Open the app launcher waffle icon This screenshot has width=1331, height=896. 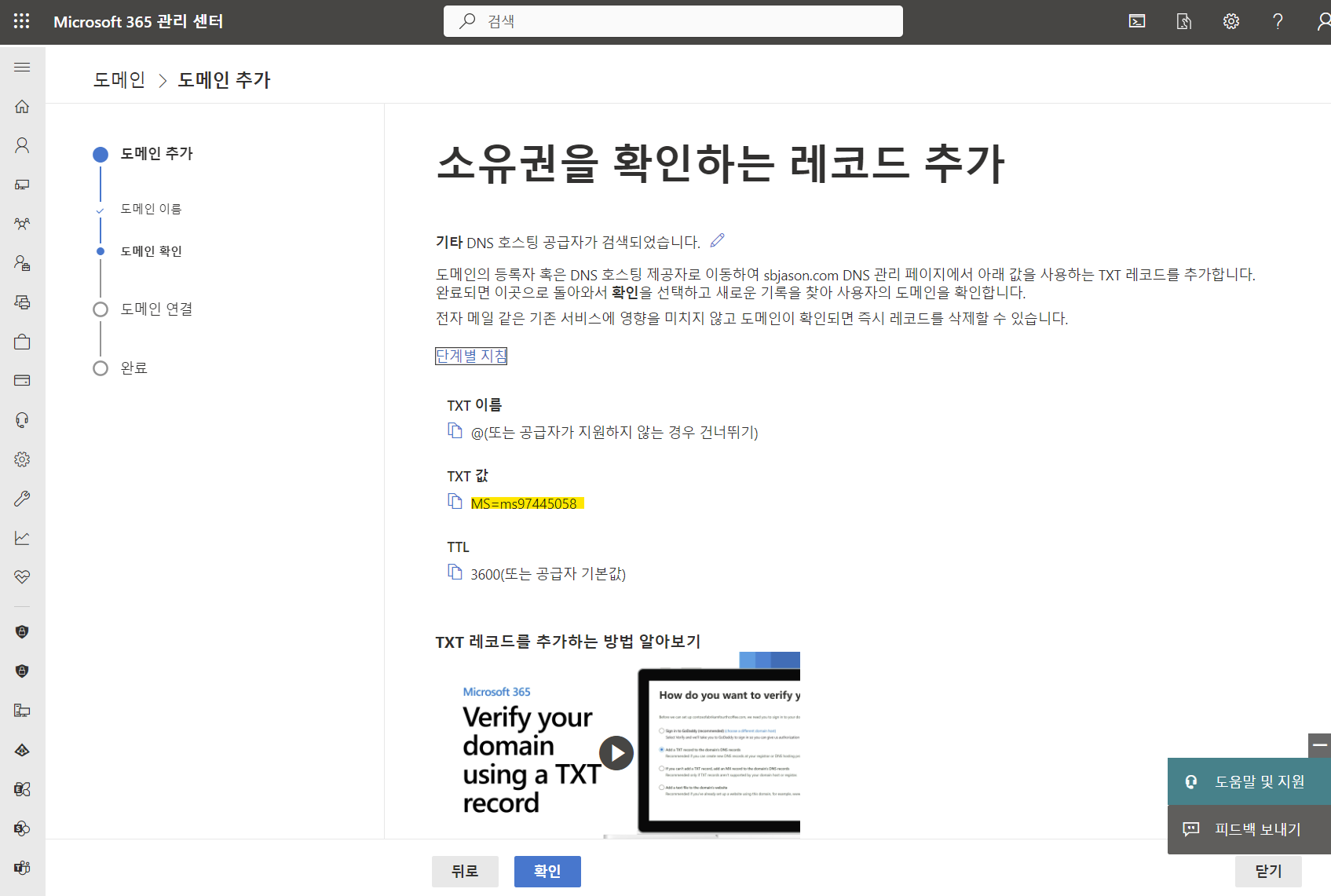[x=22, y=21]
